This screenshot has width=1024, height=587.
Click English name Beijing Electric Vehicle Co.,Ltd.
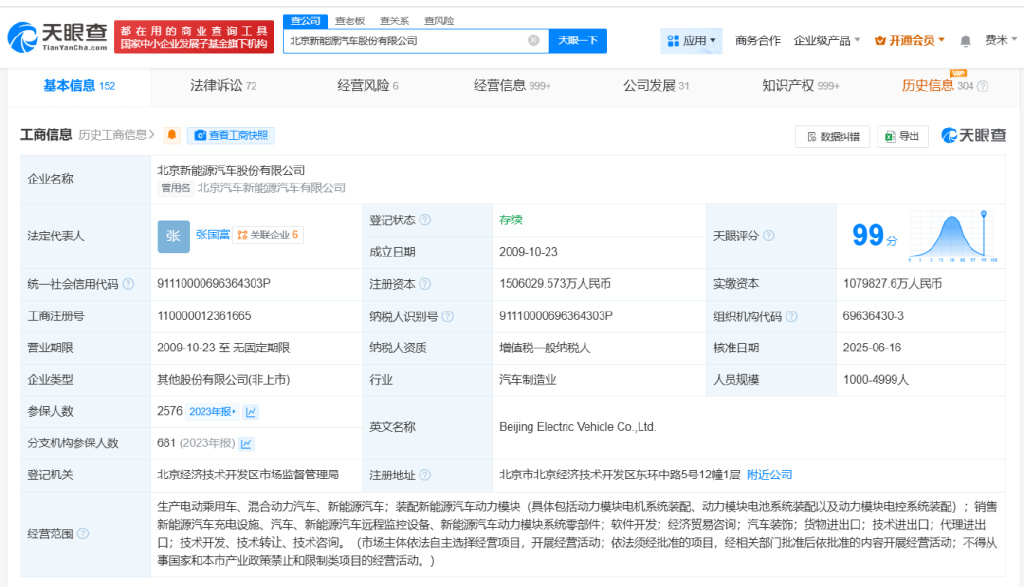click(x=577, y=426)
